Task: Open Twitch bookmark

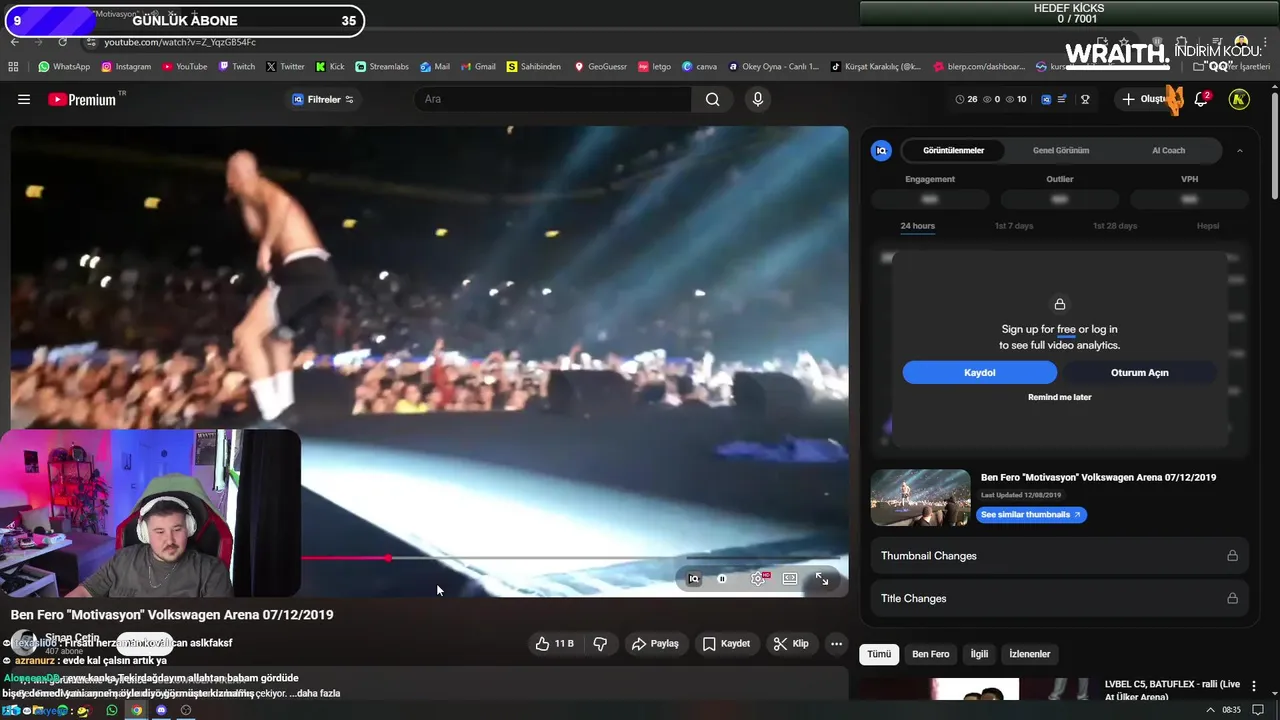Action: [237, 67]
